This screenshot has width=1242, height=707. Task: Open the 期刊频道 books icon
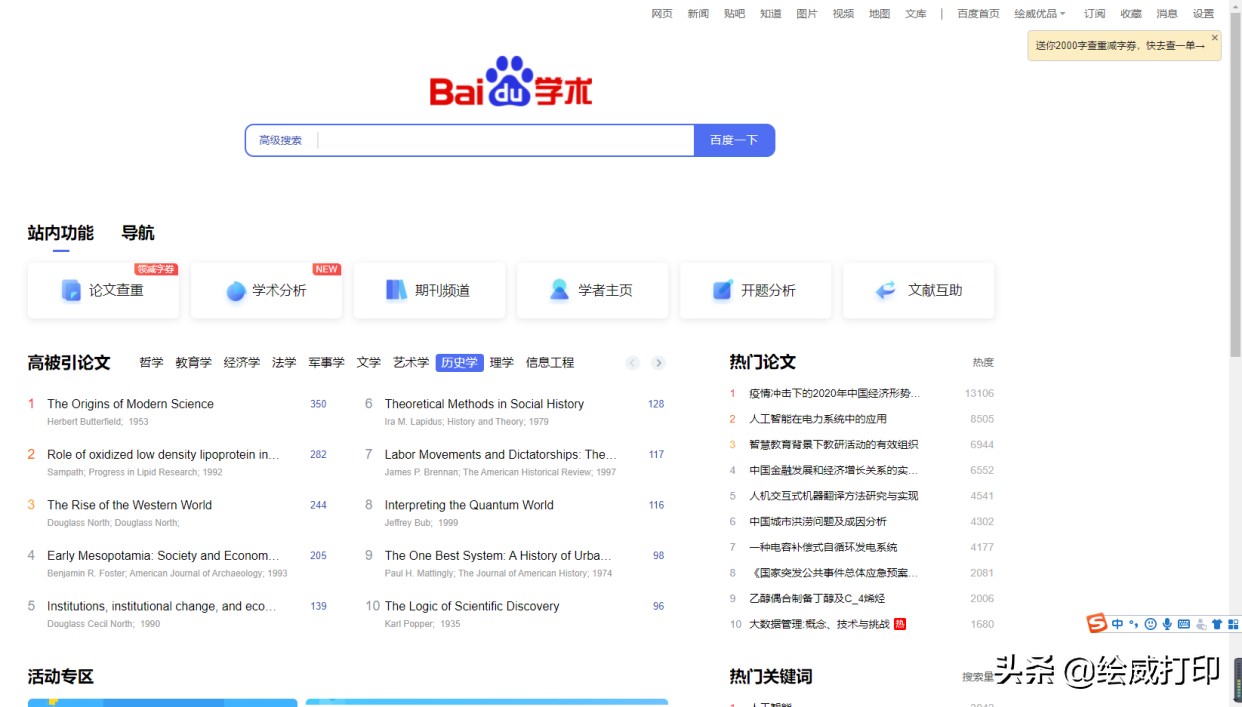click(396, 290)
